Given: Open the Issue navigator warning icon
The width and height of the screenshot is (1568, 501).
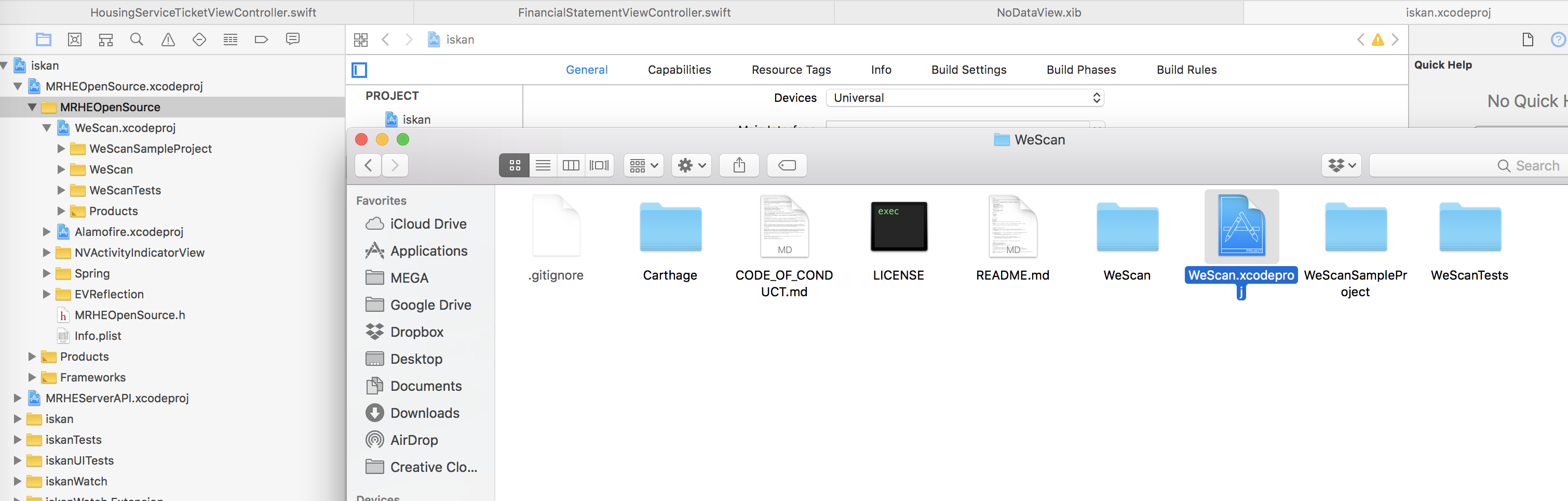Looking at the screenshot, I should (x=168, y=39).
